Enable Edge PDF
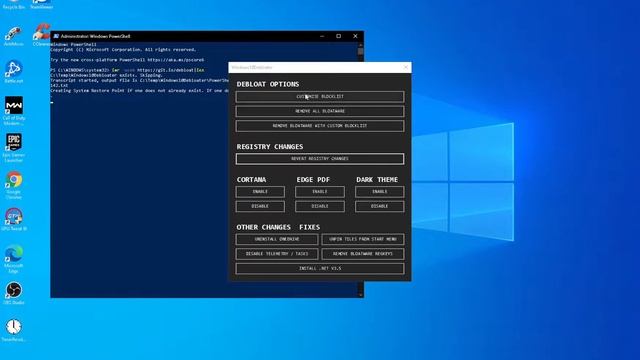 320,192
